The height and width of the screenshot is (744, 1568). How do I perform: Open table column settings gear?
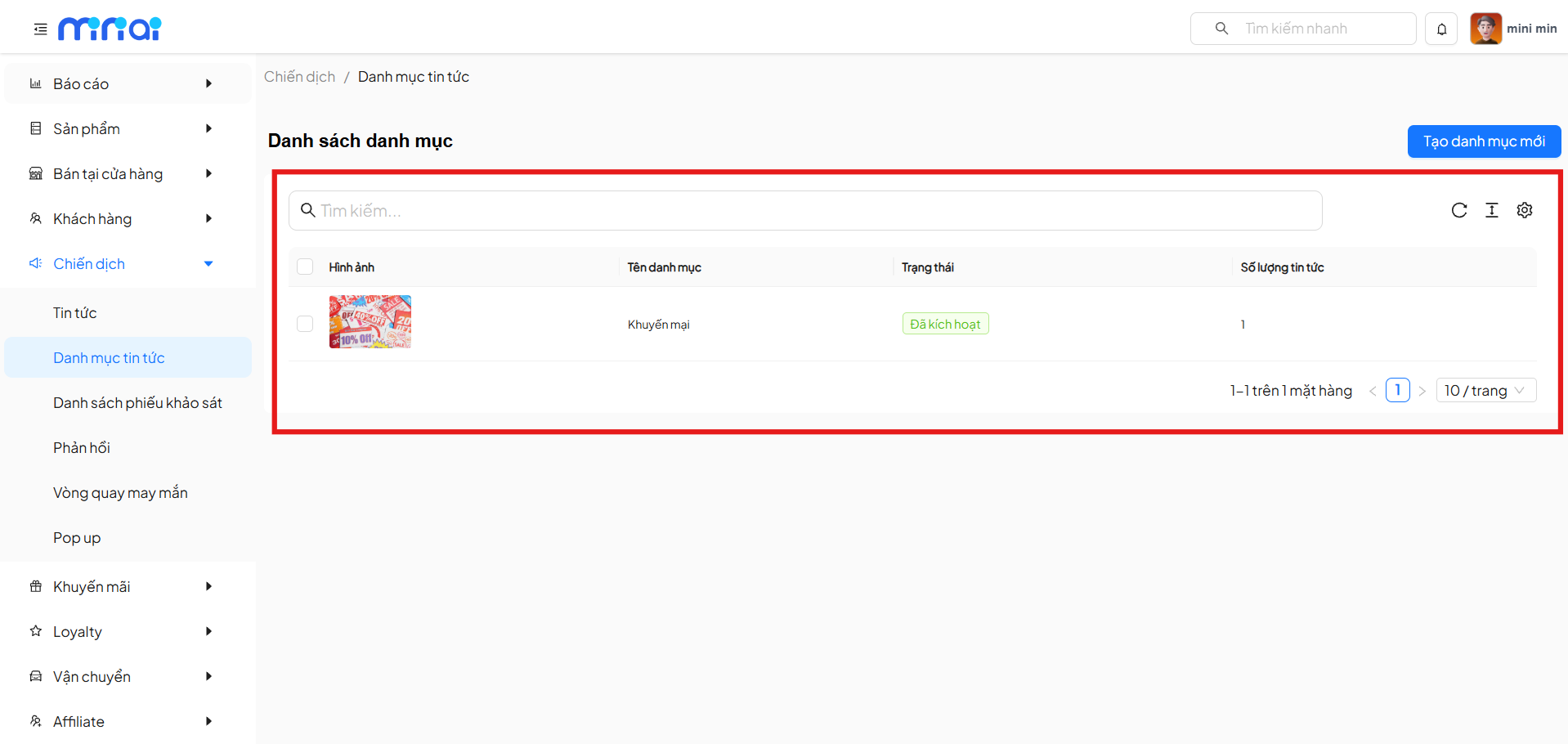coord(1524,211)
